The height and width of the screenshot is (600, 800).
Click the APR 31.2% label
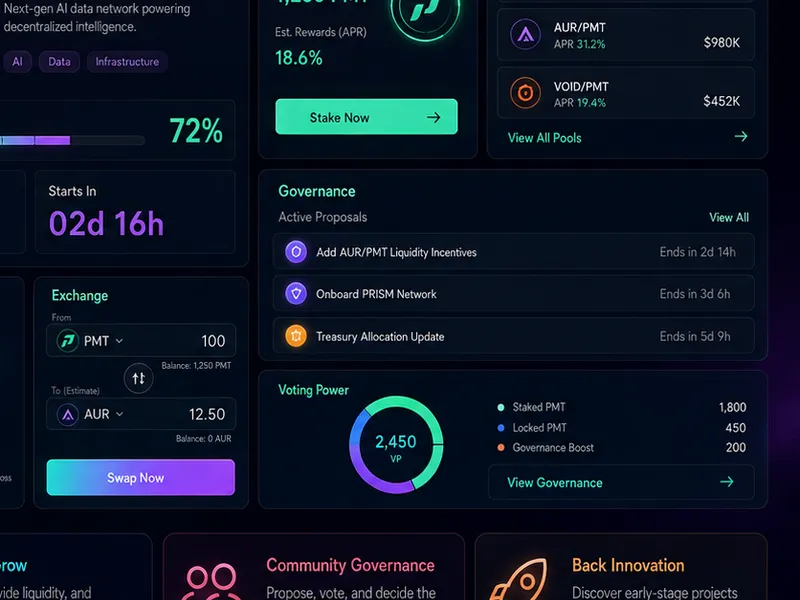[580, 44]
